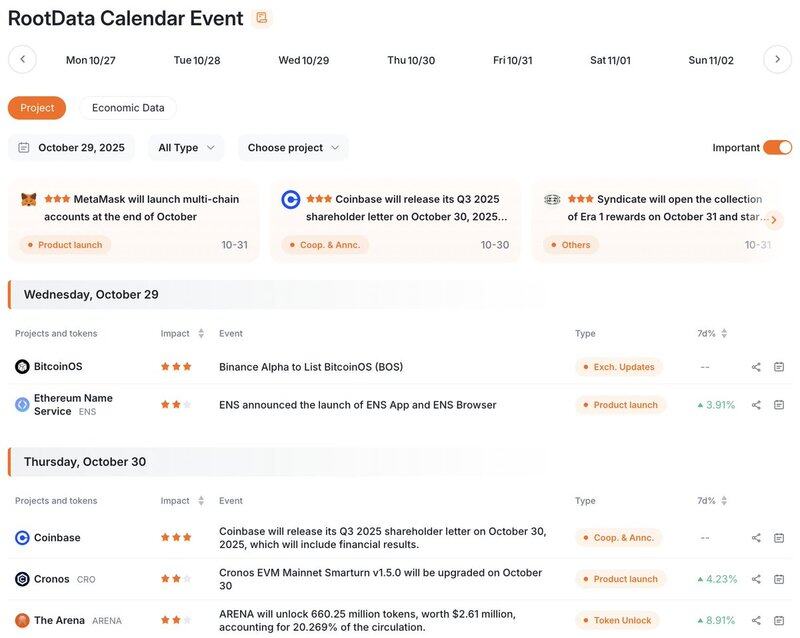Turn off the Important toggle
Image resolution: width=800 pixels, height=638 pixels.
click(777, 147)
